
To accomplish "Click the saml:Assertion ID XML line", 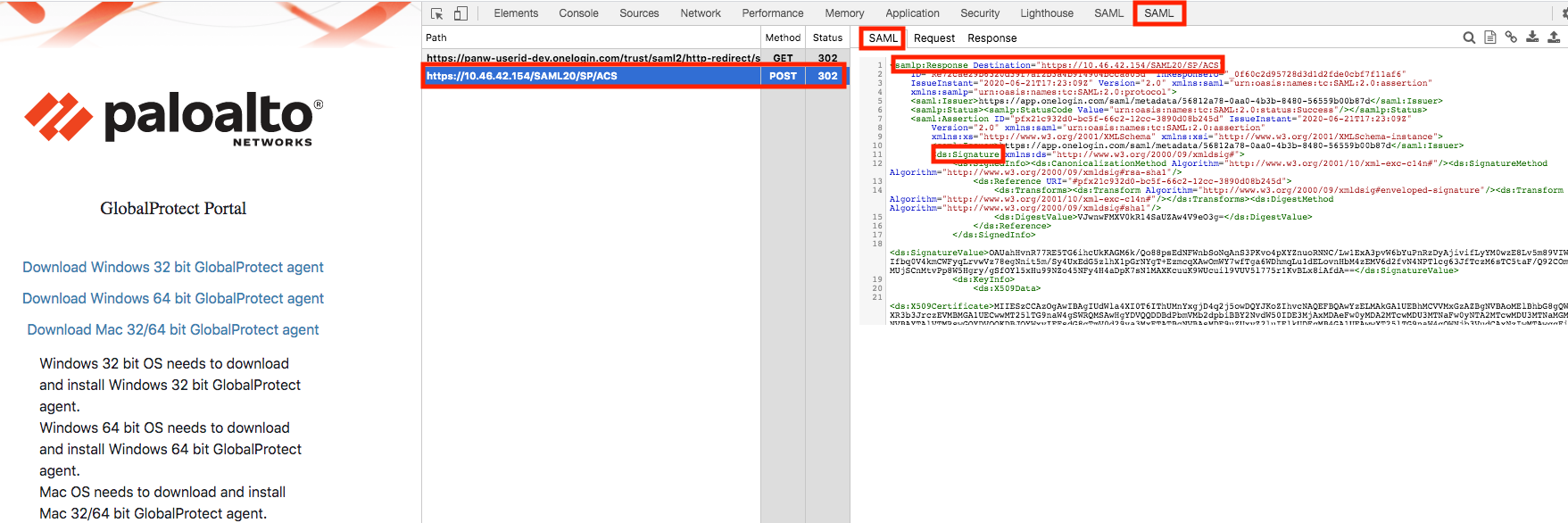I will 1160,119.
